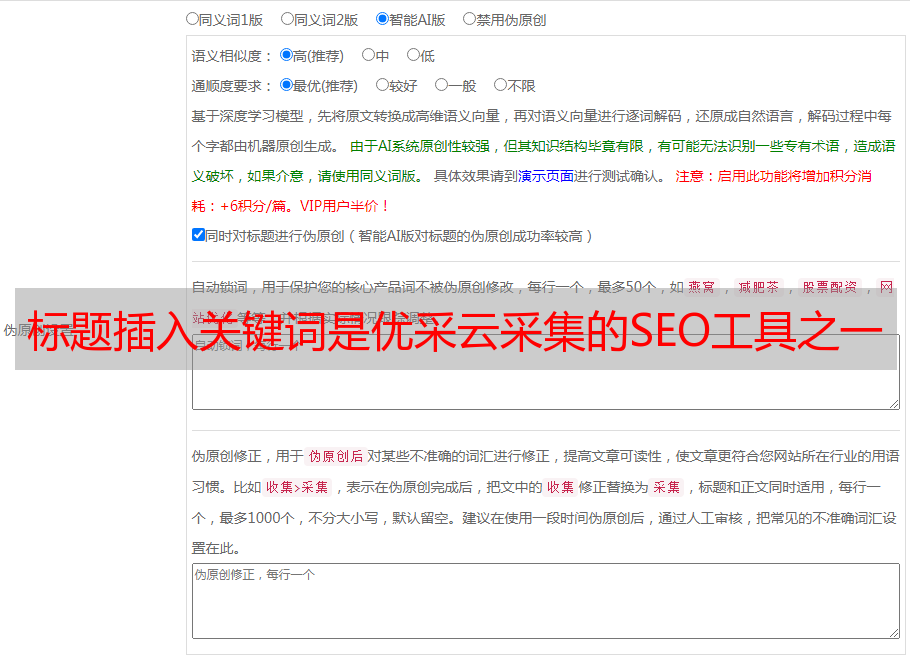Set 语义相似度 to 高(推荐)
The image size is (911, 658).
click(286, 55)
